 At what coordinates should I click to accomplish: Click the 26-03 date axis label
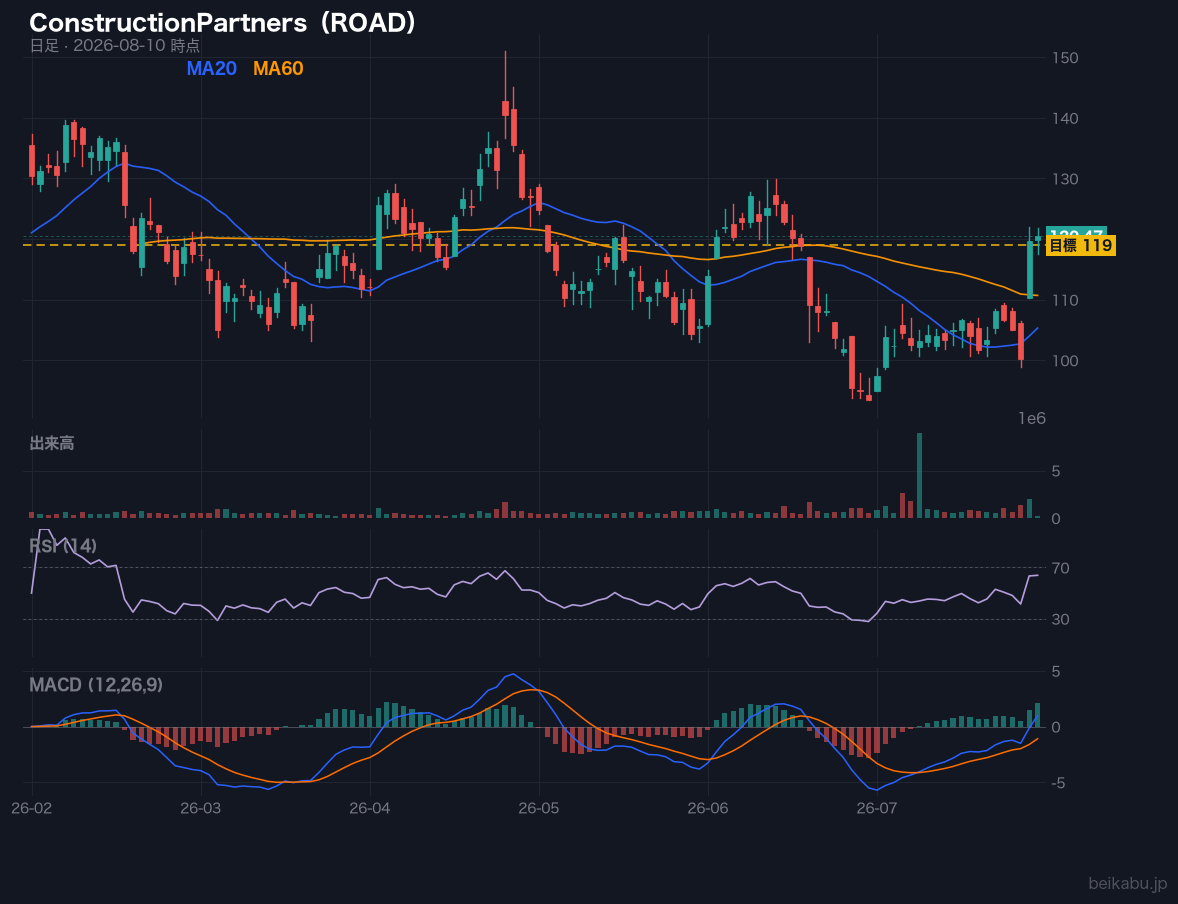(x=201, y=809)
